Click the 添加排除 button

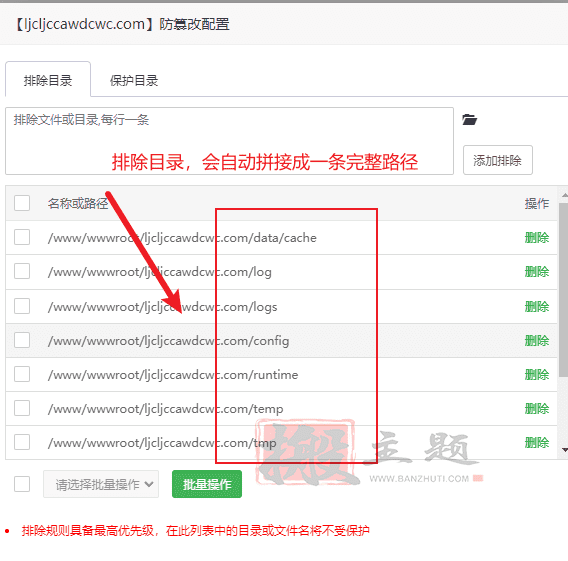pos(497,160)
